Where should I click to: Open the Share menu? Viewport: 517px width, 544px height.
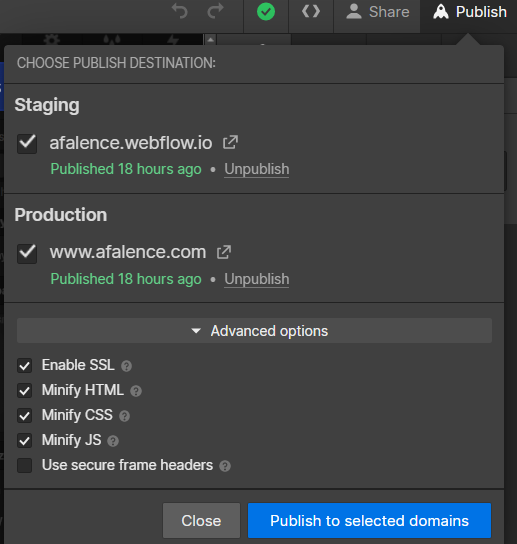pyautogui.click(x=378, y=12)
